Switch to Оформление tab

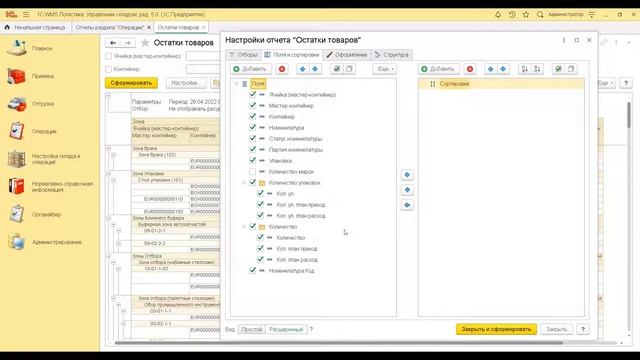coord(347,55)
